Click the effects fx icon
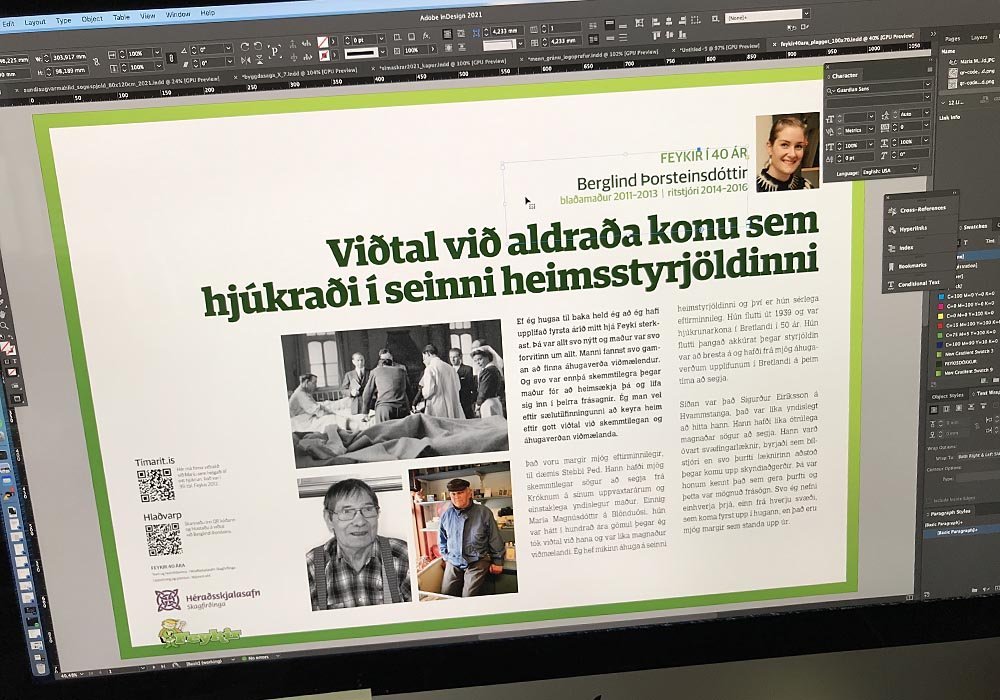 pos(425,36)
